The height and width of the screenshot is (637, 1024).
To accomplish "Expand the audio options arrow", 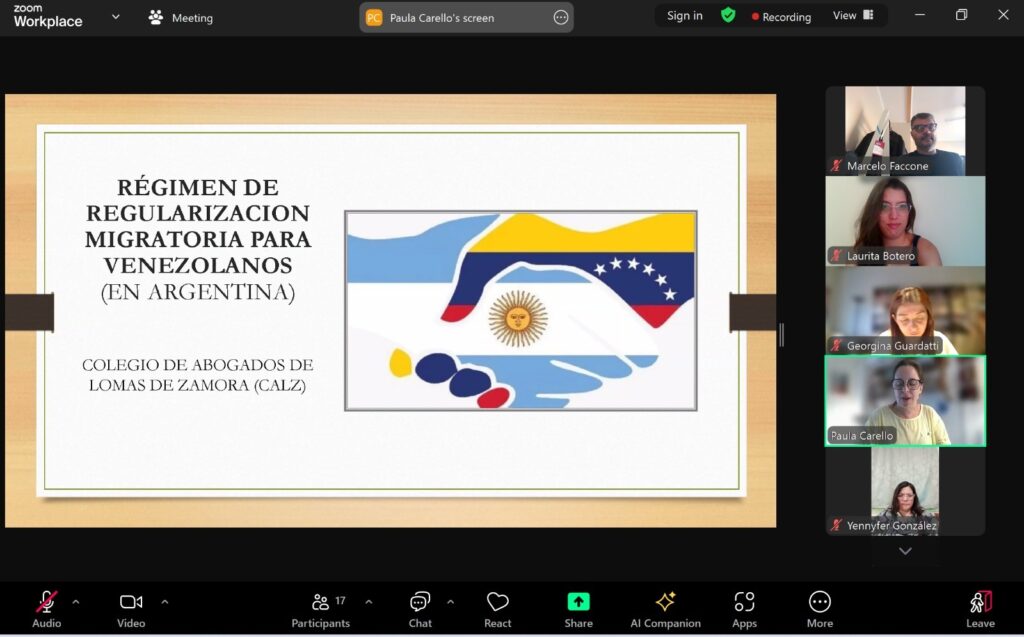I will point(76,602).
